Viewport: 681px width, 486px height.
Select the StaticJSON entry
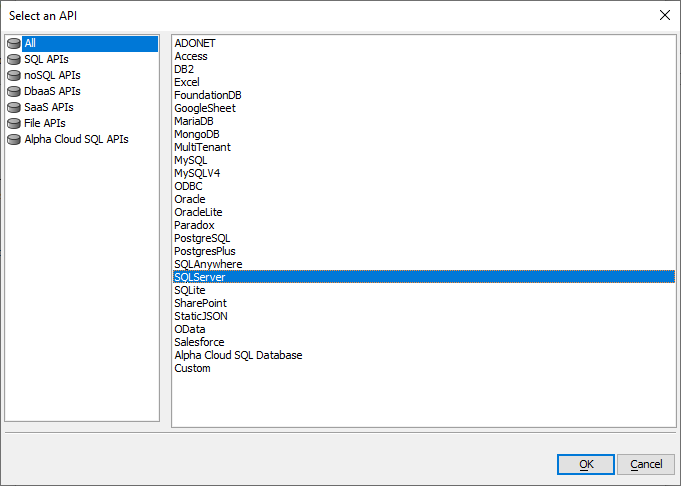pyautogui.click(x=201, y=316)
